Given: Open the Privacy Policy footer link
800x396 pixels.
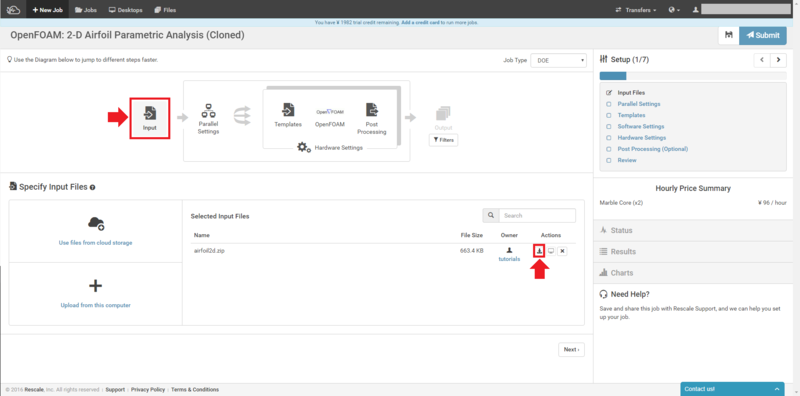Looking at the screenshot, I should tap(148, 389).
